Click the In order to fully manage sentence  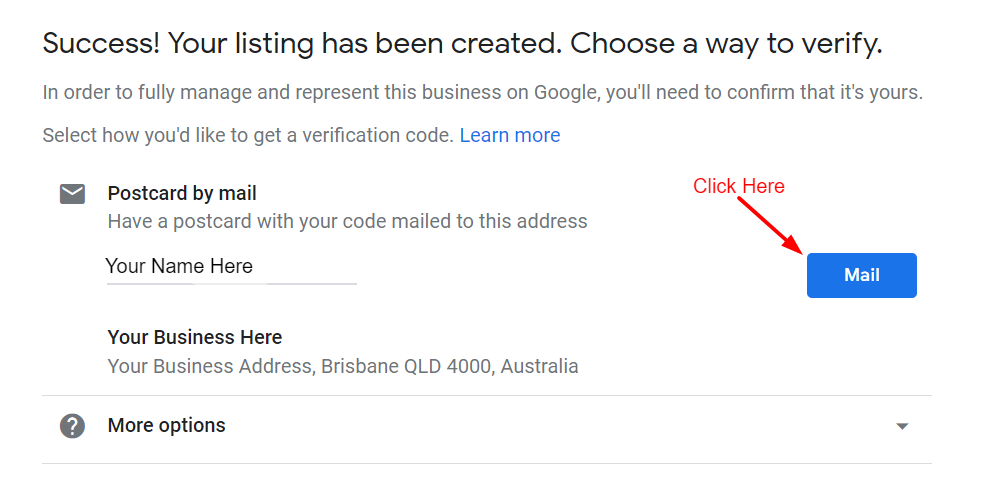pos(483,93)
